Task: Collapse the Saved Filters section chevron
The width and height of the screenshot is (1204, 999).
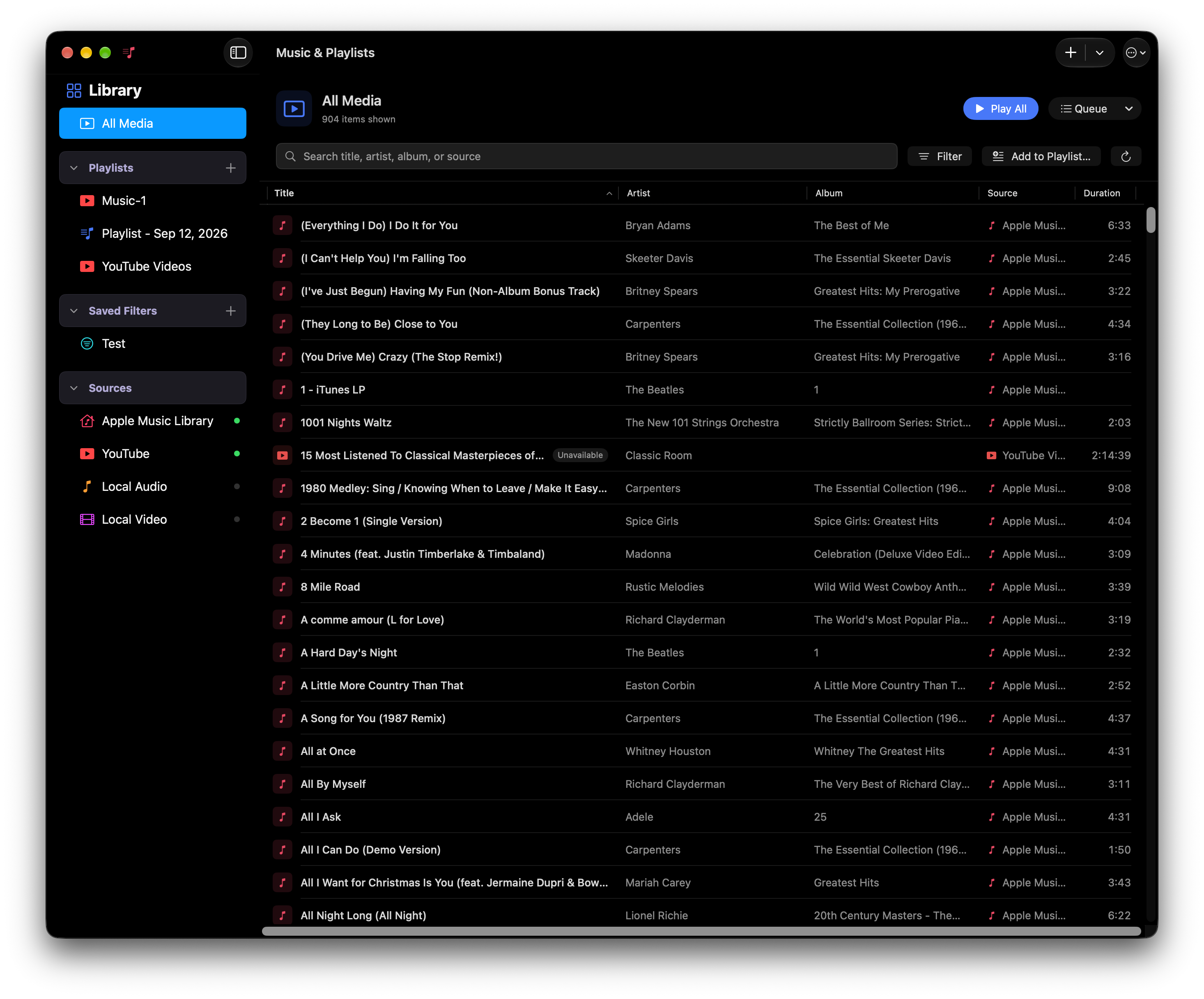Action: coord(74,311)
